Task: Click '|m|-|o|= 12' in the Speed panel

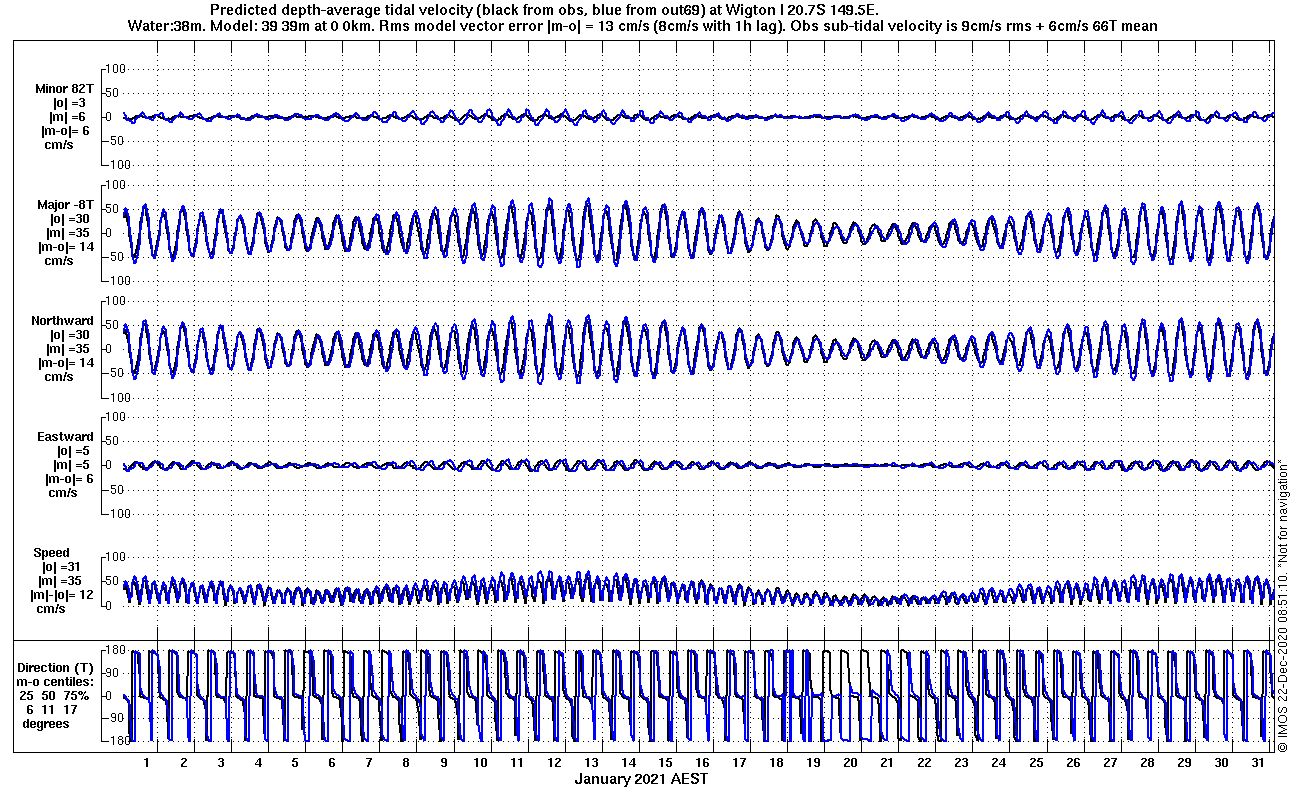Action: coord(64,595)
